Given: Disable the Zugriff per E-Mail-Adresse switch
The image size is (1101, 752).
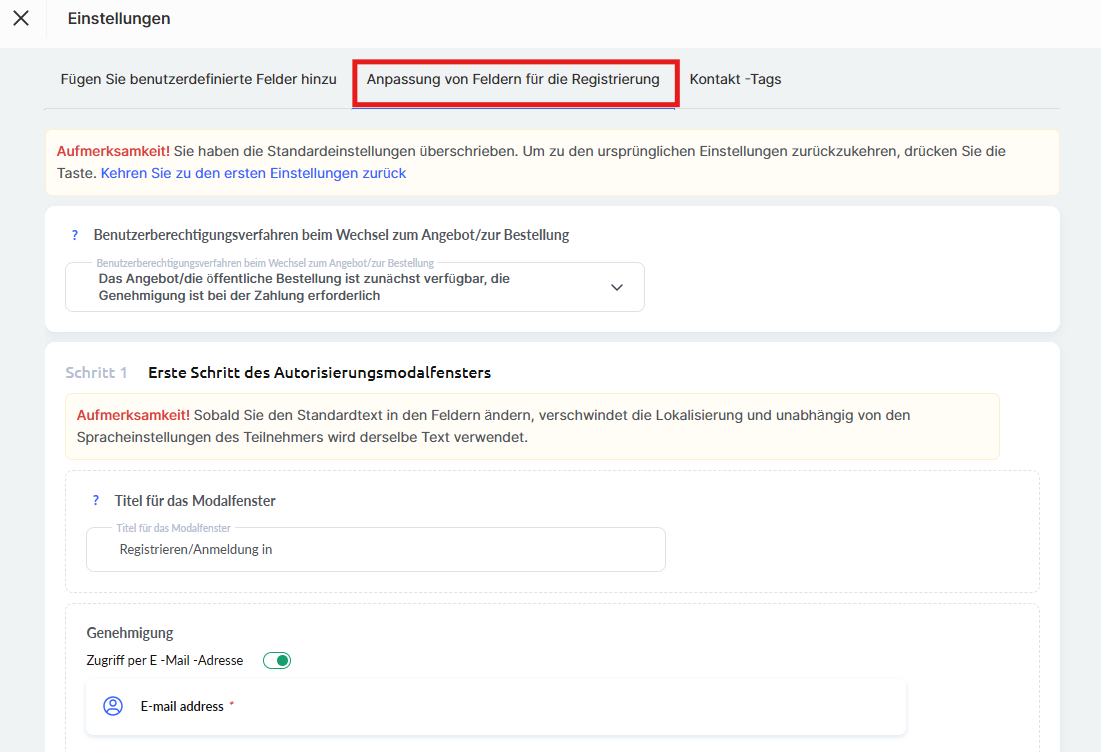Looking at the screenshot, I should tap(277, 661).
